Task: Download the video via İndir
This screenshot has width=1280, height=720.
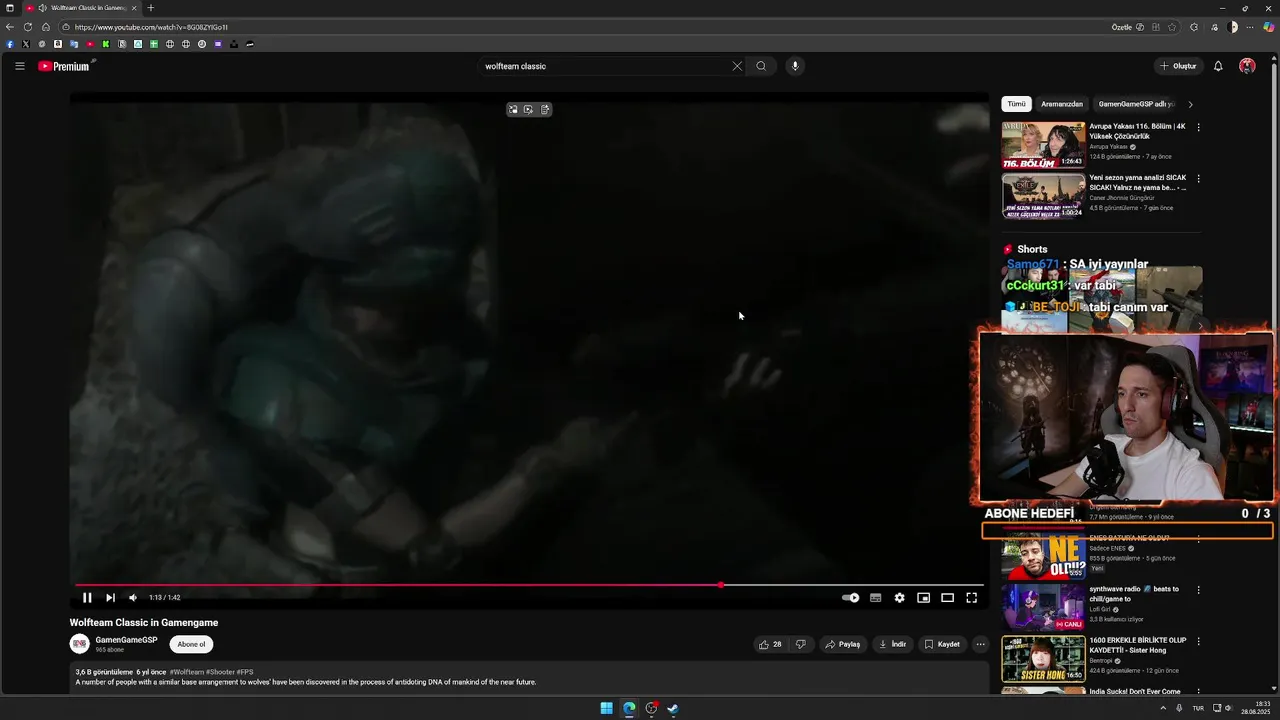Action: tap(892, 644)
